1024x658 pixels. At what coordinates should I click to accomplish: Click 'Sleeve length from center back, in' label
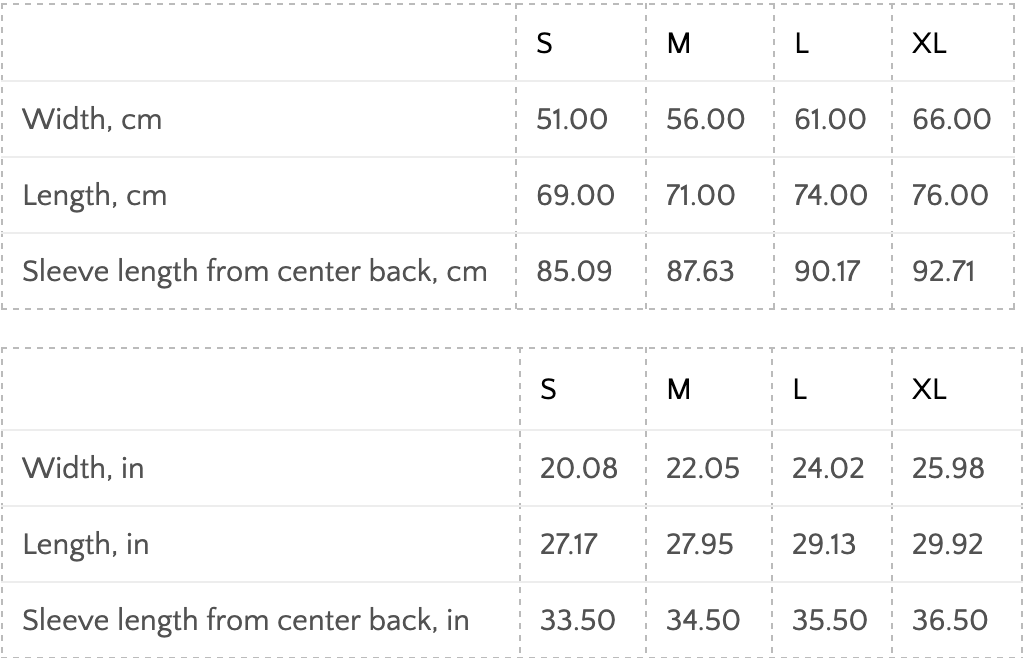[245, 620]
